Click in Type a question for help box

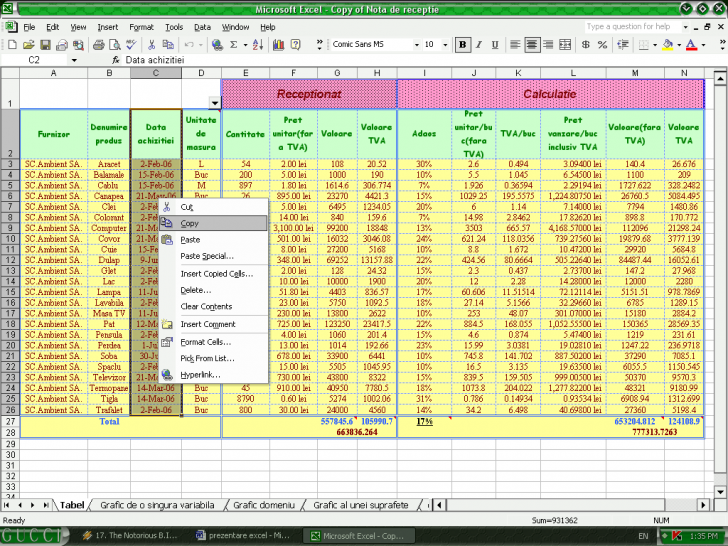(632, 27)
